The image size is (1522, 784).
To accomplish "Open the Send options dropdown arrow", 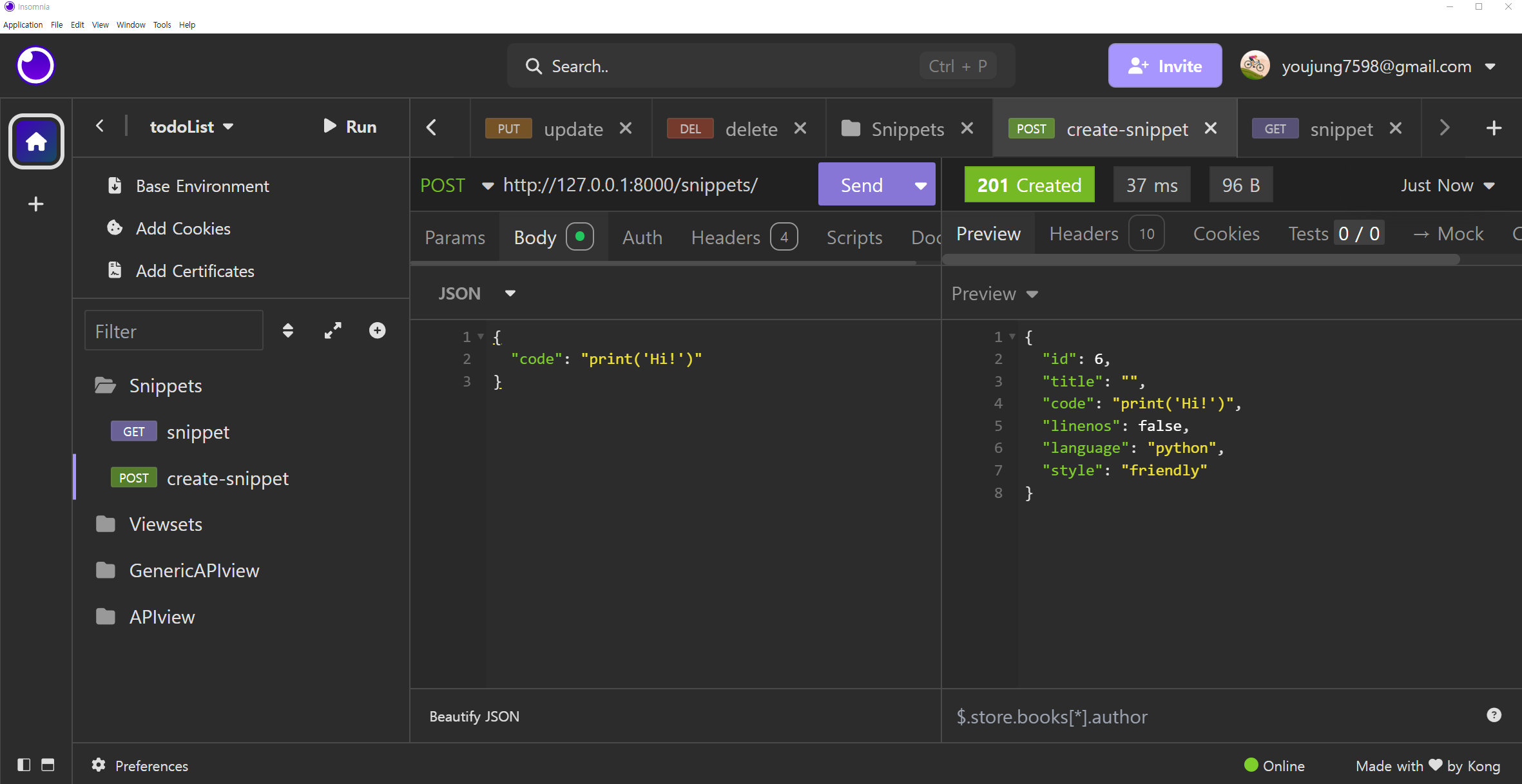I will (x=921, y=186).
